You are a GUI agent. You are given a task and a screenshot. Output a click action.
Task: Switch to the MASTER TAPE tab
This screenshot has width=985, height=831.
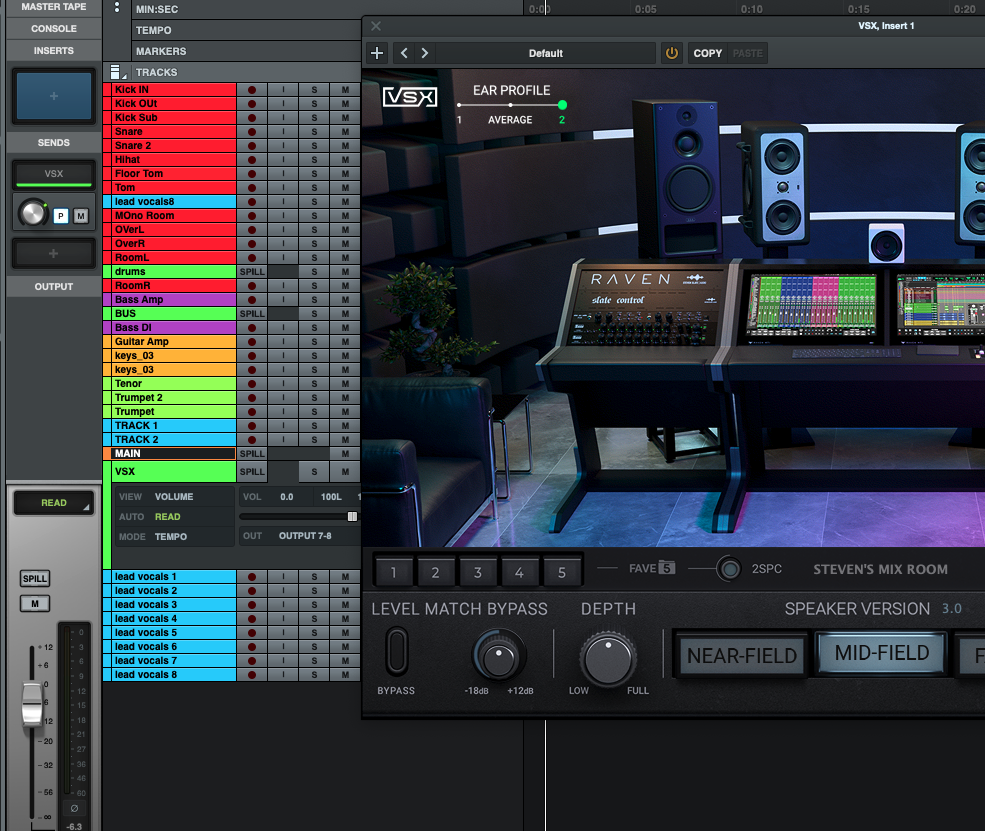pyautogui.click(x=54, y=7)
